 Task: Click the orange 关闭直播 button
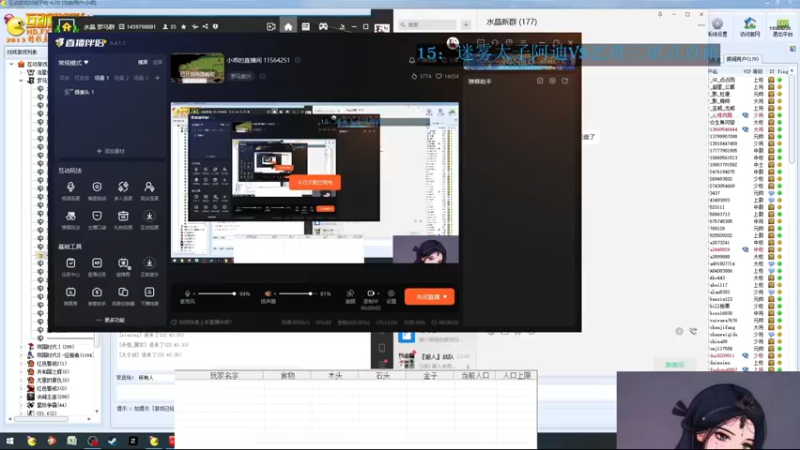click(430, 296)
